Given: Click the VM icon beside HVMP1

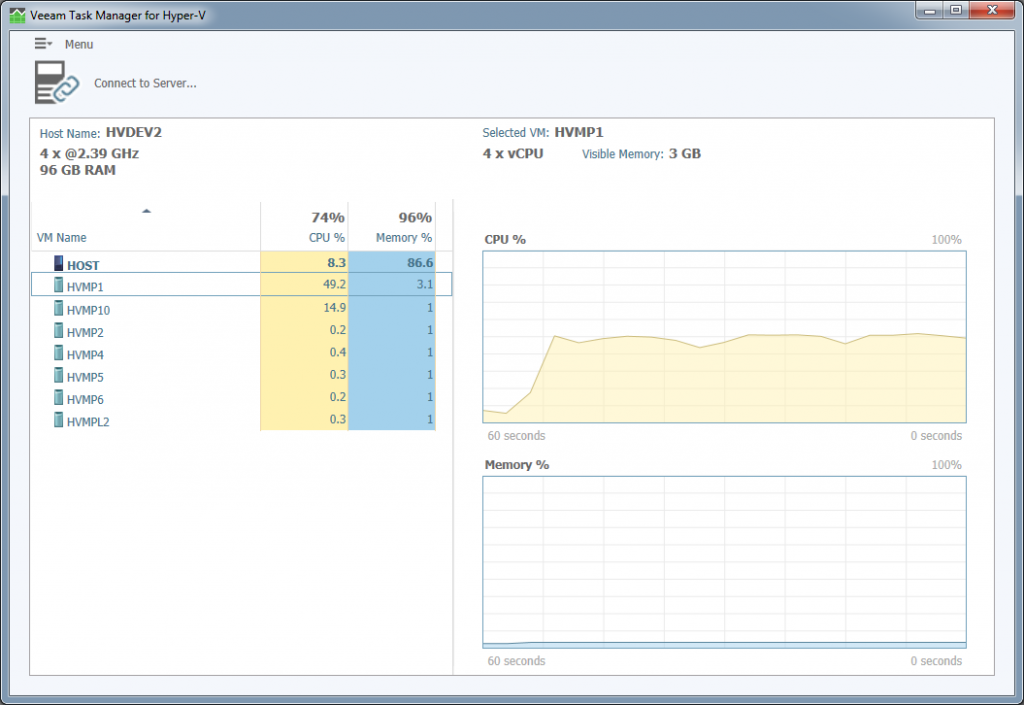Looking at the screenshot, I should [x=57, y=286].
